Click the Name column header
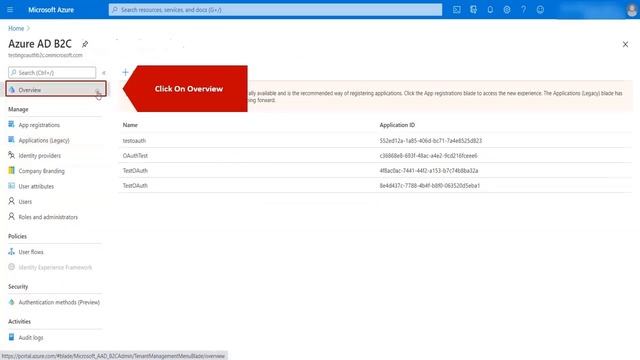Image resolution: width=640 pixels, height=360 pixels. [x=130, y=125]
